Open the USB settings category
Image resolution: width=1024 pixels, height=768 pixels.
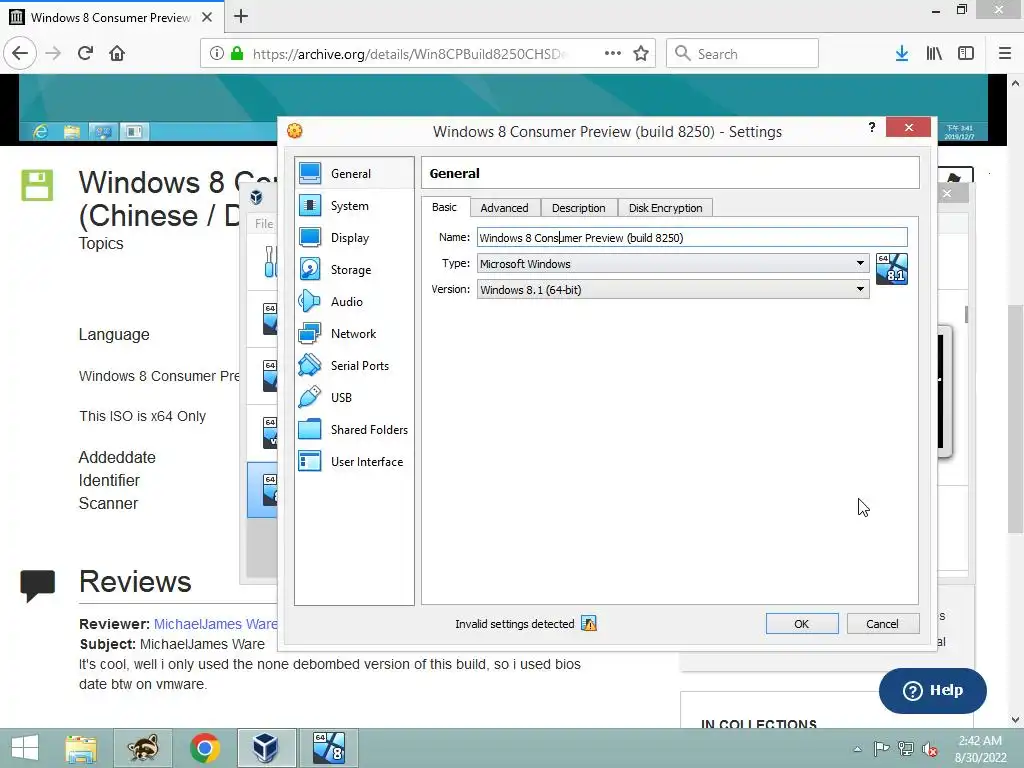354,398
